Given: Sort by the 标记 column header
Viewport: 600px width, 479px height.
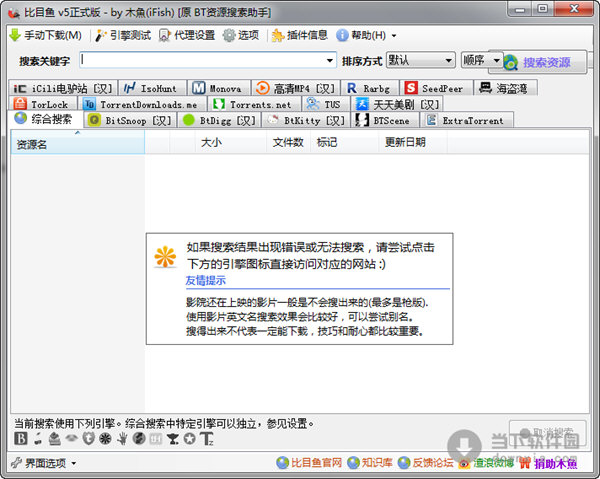Looking at the screenshot, I should pyautogui.click(x=344, y=142).
